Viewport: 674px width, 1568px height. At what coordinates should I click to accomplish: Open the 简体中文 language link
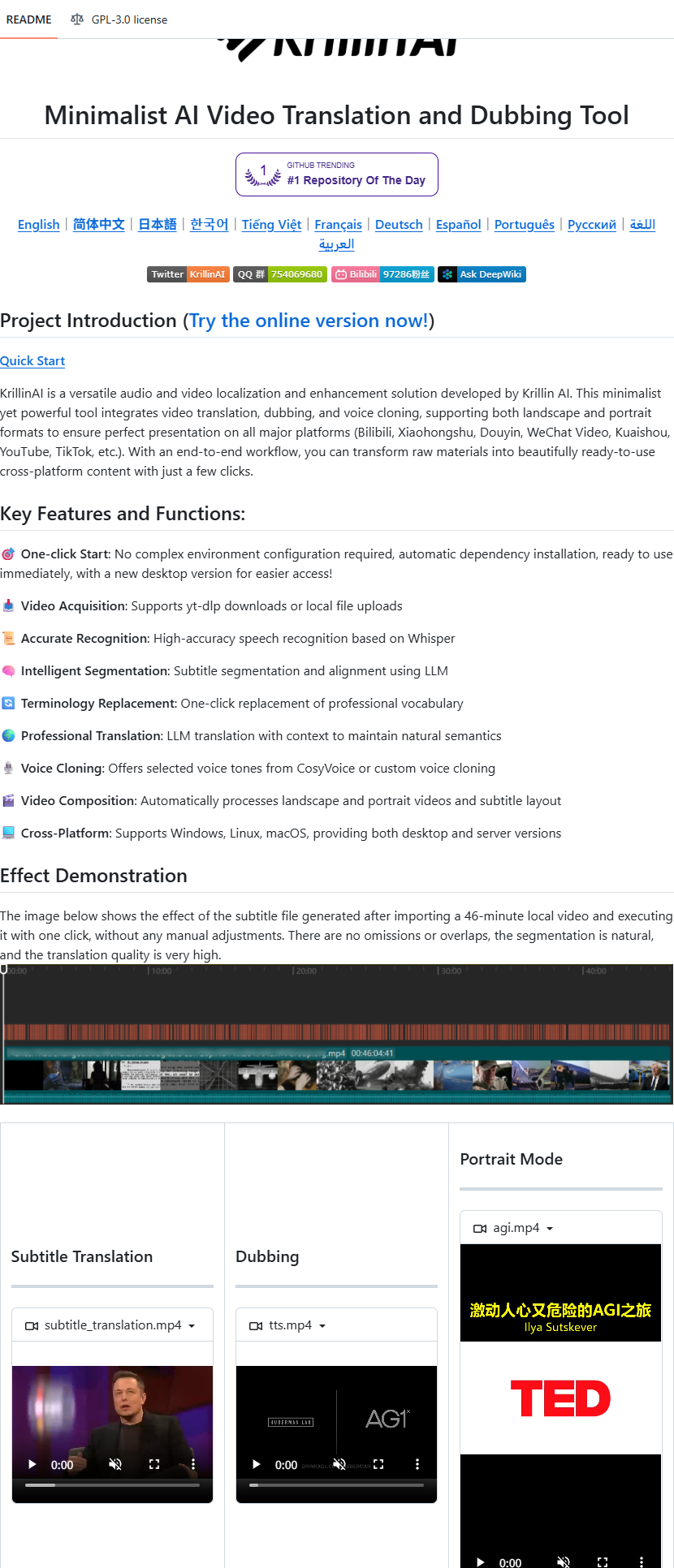click(99, 224)
